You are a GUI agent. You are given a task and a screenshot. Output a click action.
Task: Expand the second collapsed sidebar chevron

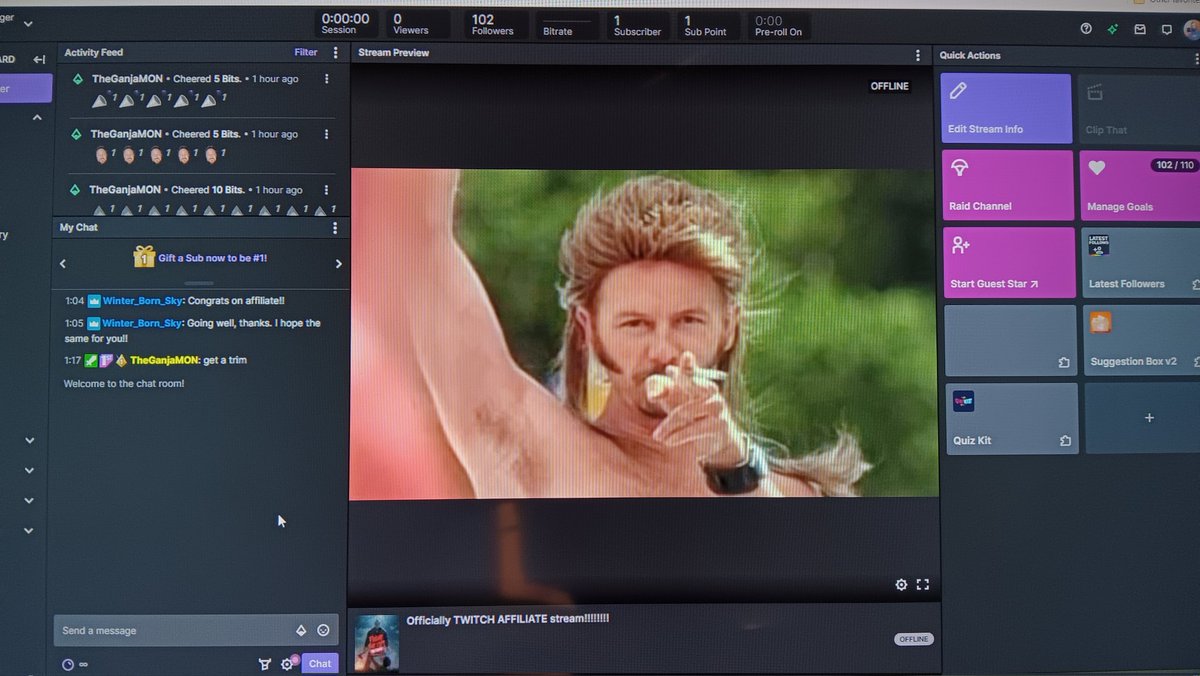(29, 470)
